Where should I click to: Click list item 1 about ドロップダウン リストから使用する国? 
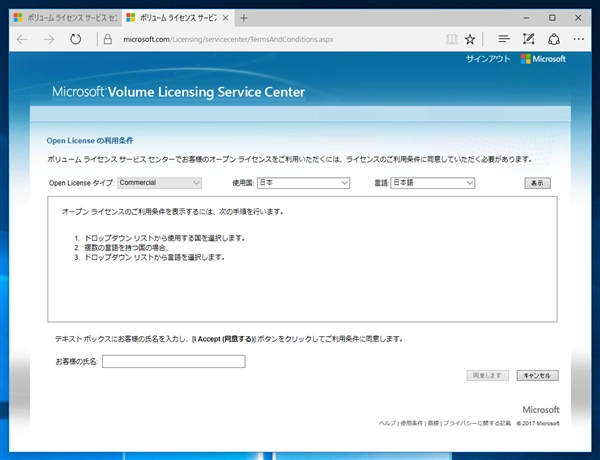point(165,238)
